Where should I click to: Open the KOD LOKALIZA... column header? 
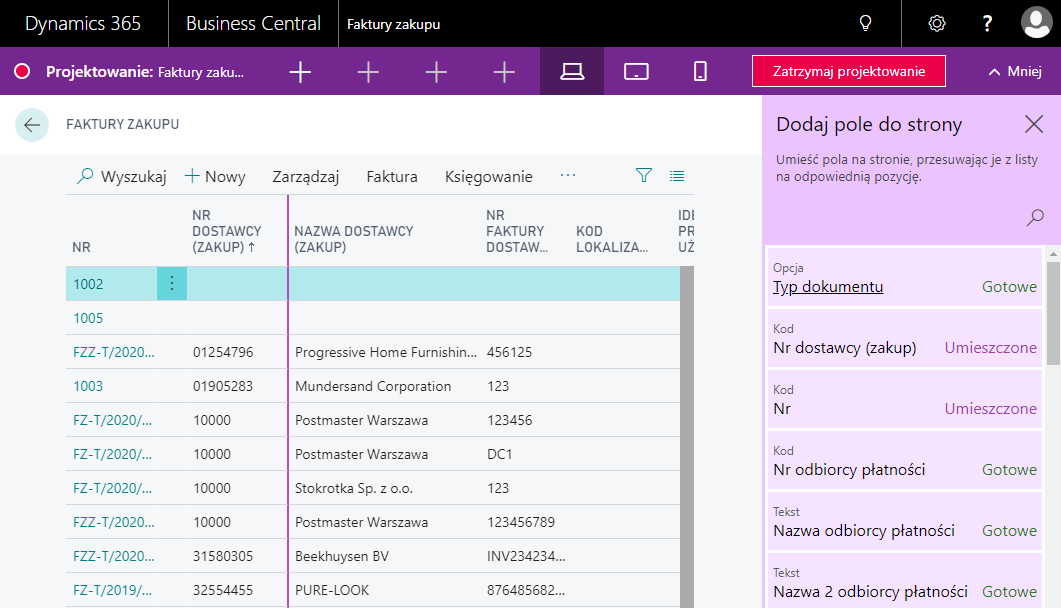click(612, 239)
